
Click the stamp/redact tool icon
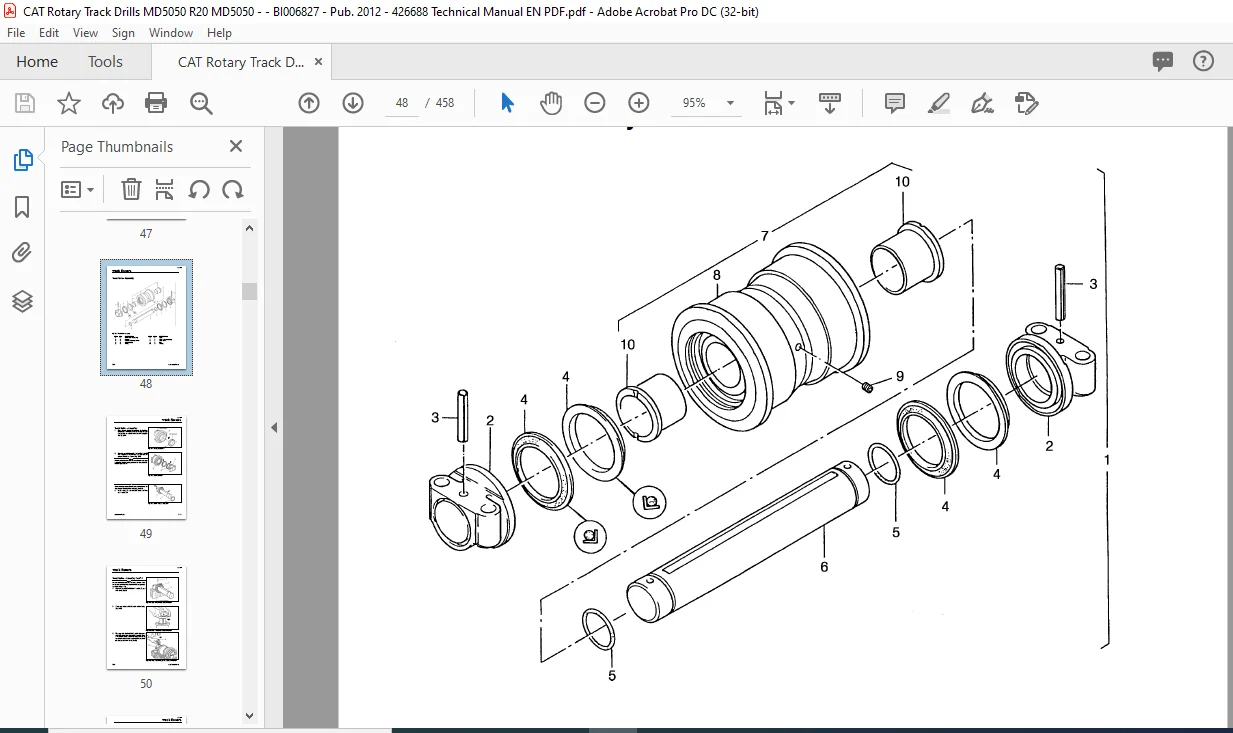click(1026, 103)
